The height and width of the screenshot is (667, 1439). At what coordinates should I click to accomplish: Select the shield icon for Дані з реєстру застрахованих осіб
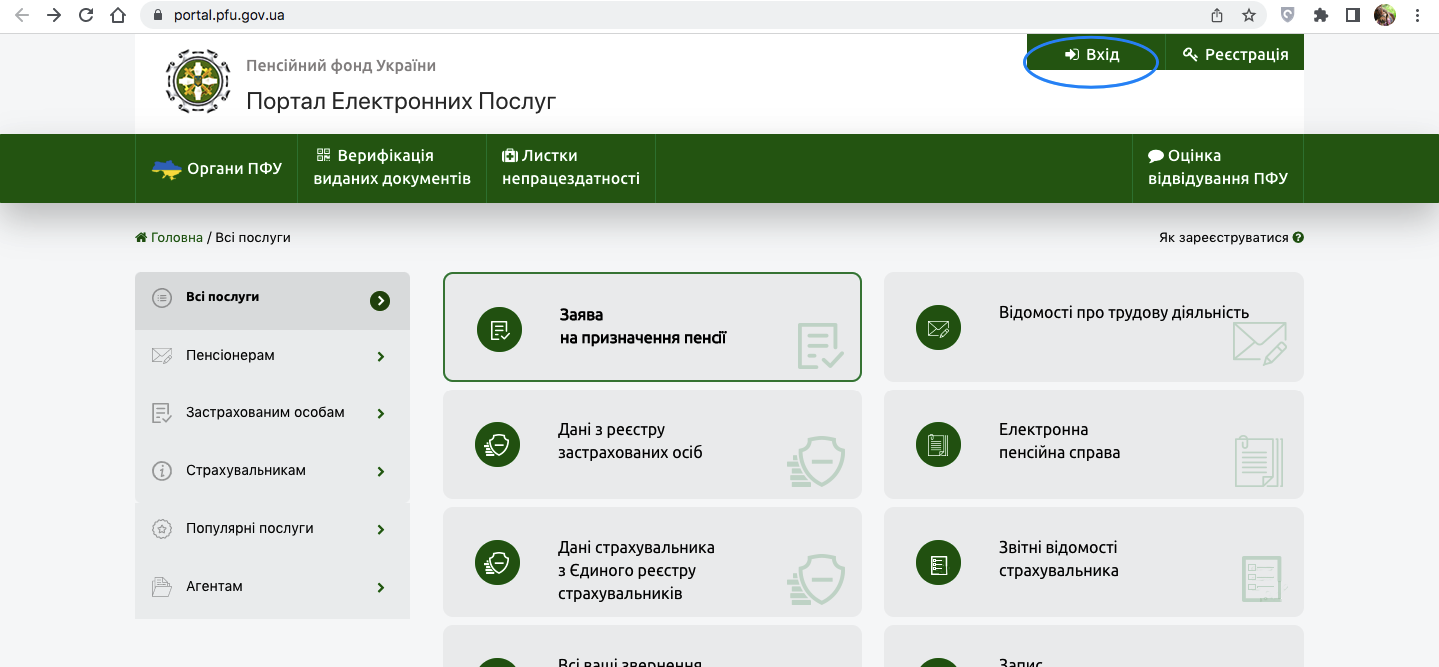click(x=498, y=444)
